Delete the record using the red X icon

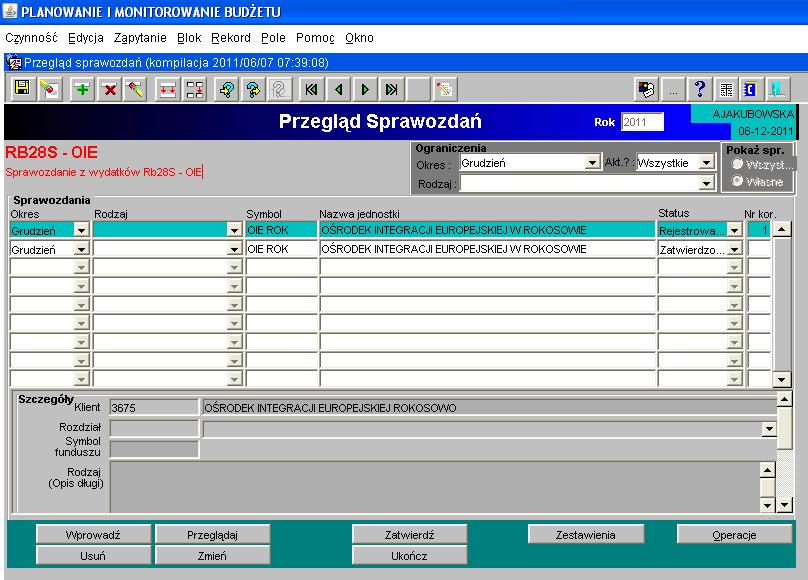pyautogui.click(x=109, y=89)
